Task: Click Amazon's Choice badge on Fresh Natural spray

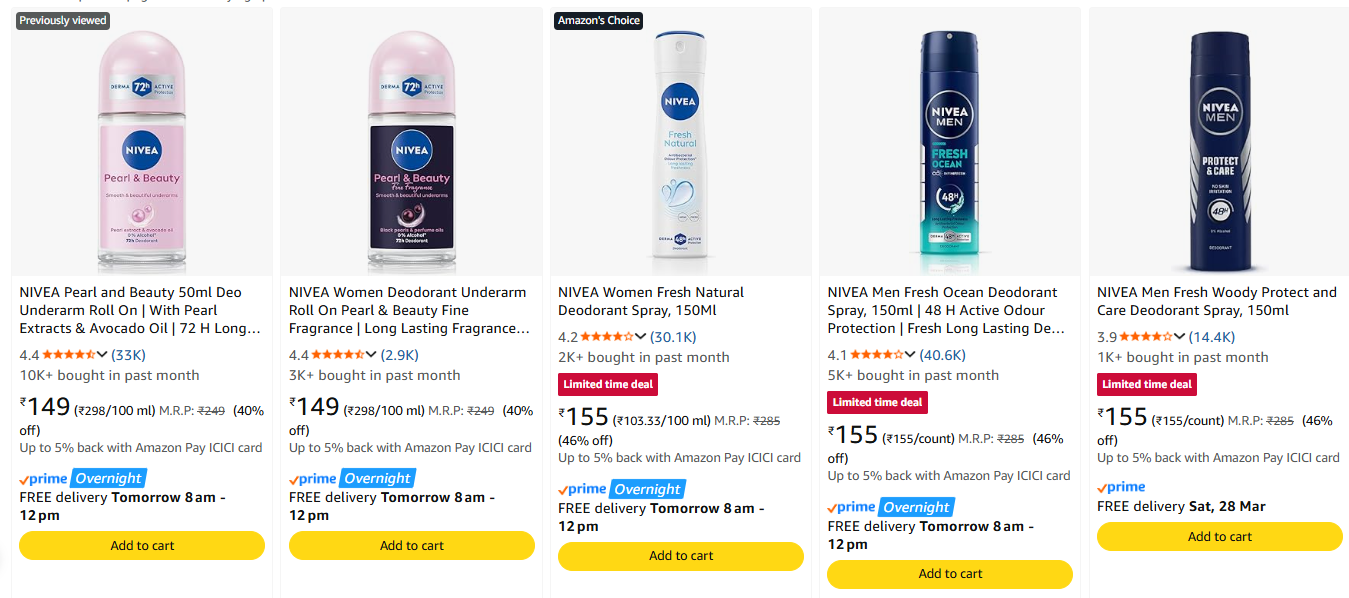Action: [x=599, y=20]
